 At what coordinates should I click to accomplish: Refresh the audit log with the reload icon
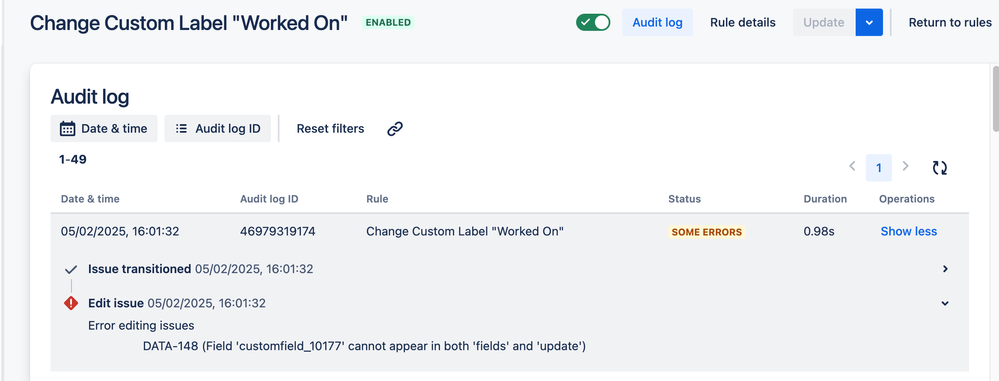click(x=940, y=168)
